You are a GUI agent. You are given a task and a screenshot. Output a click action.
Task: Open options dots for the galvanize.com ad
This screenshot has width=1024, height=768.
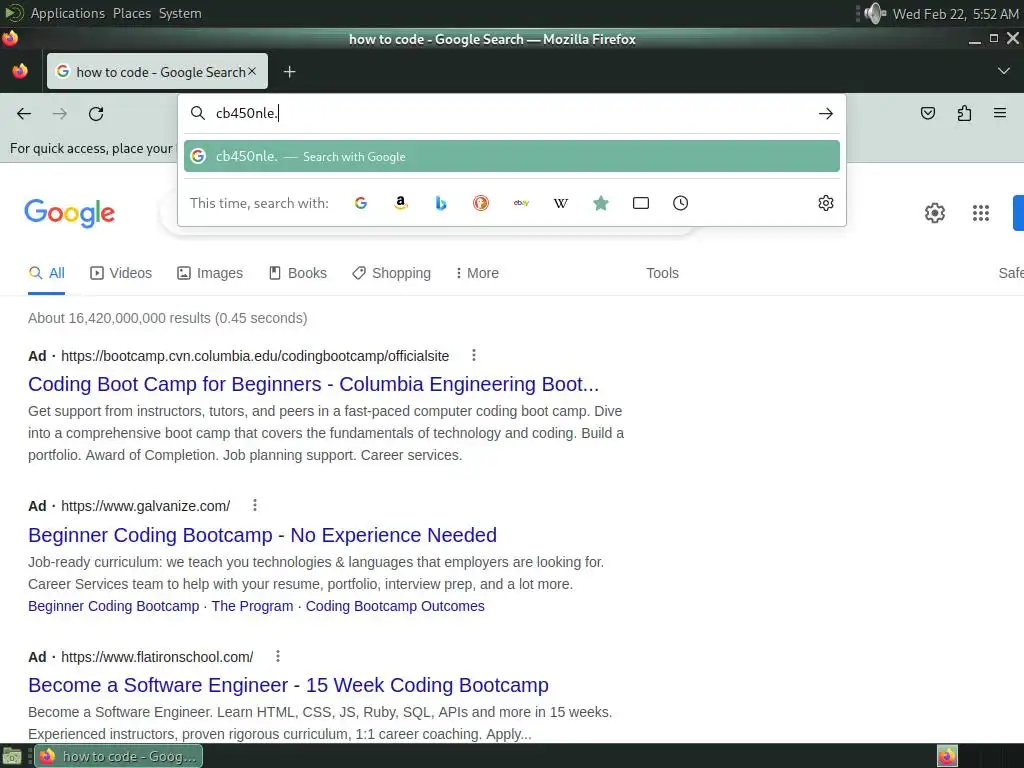255,505
